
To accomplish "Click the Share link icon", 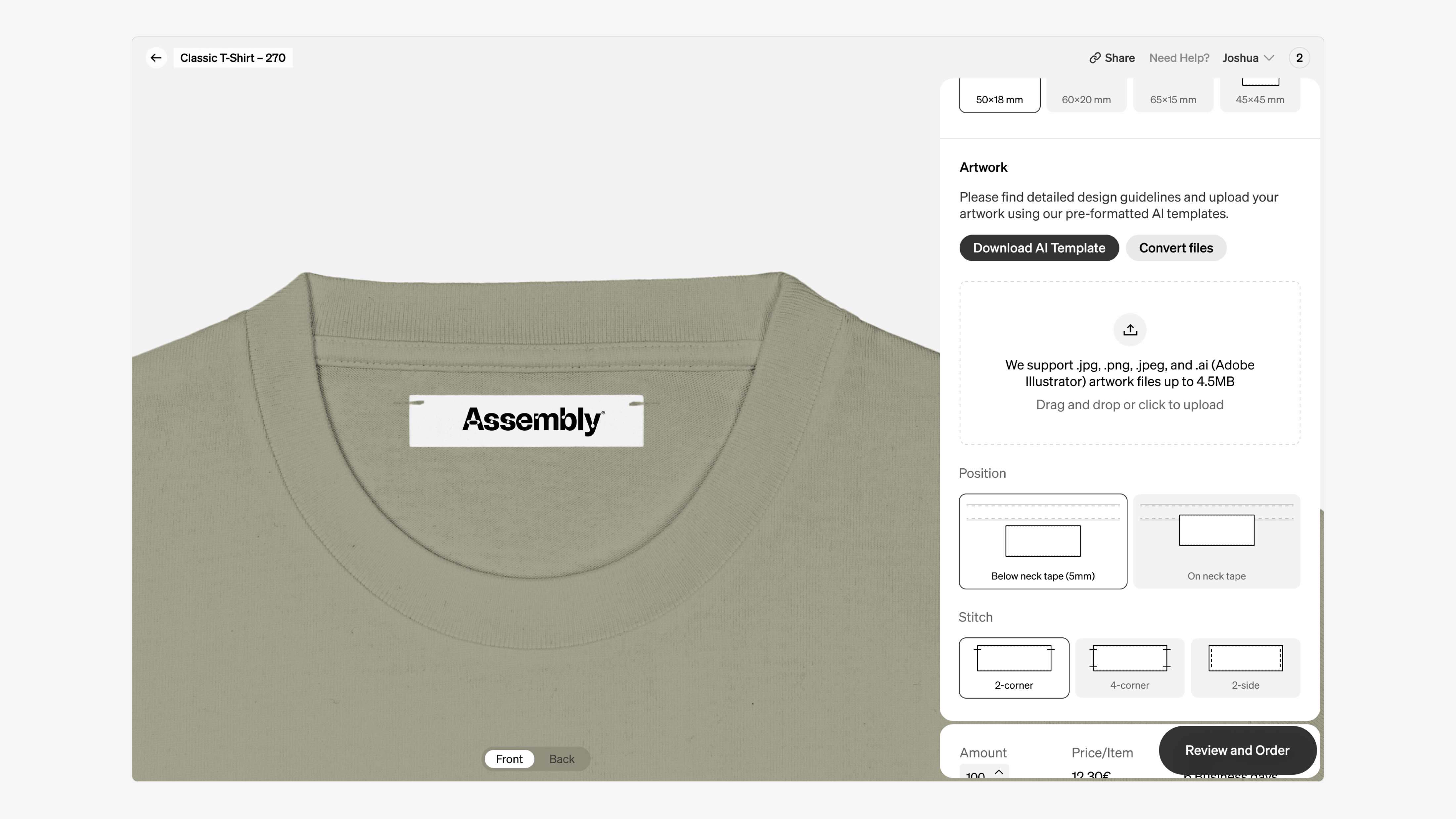I will [1095, 58].
